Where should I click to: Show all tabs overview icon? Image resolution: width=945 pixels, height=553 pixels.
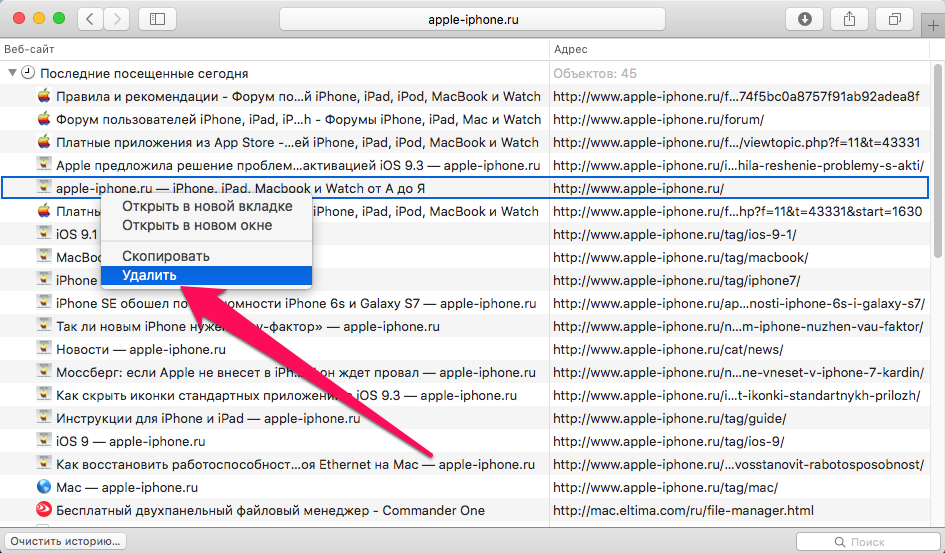(x=895, y=19)
